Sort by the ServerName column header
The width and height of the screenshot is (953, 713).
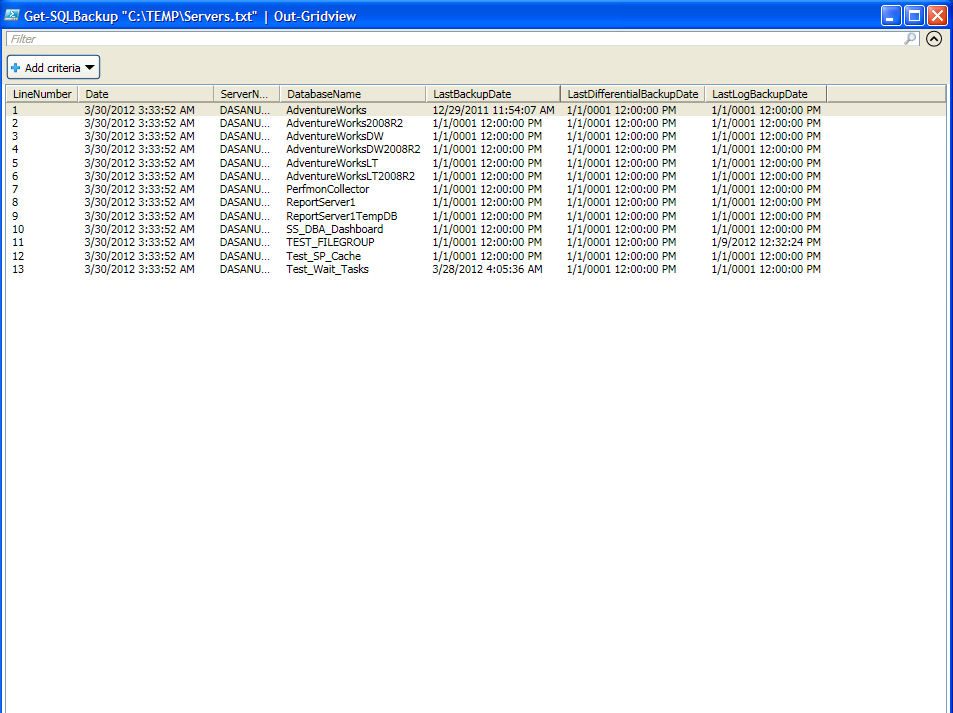click(x=245, y=94)
